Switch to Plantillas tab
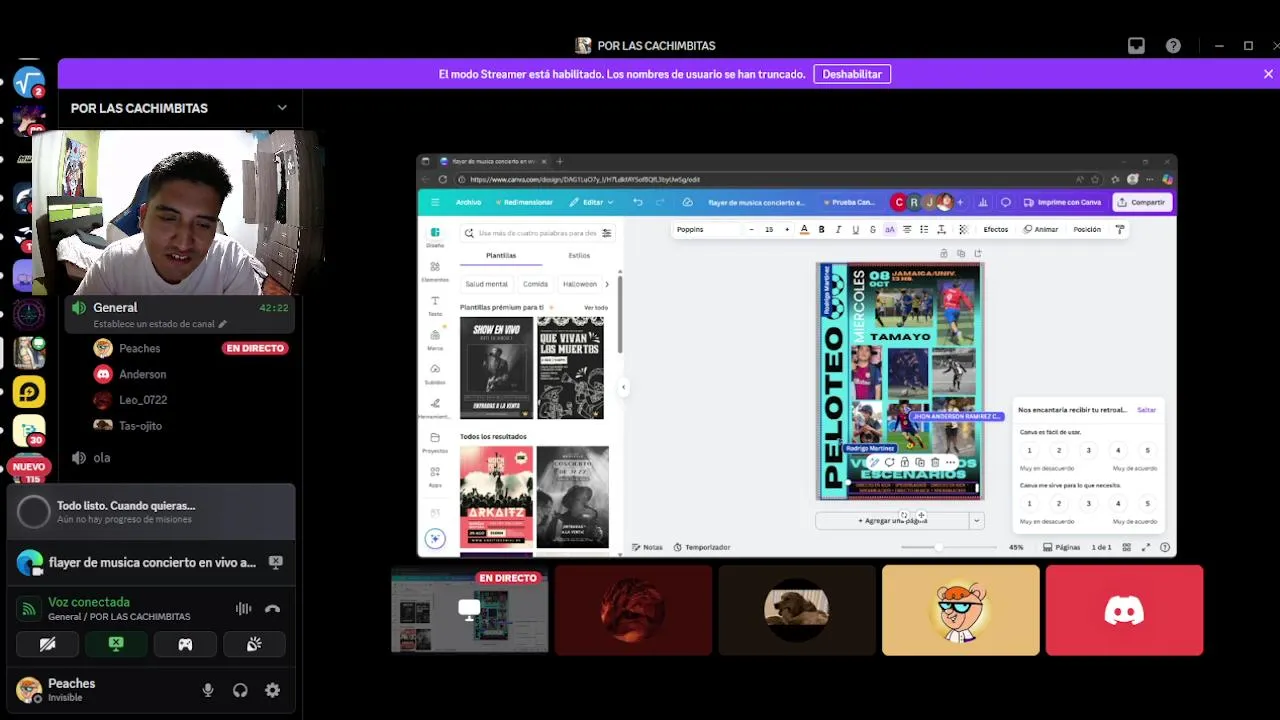The height and width of the screenshot is (720, 1280). 501,256
